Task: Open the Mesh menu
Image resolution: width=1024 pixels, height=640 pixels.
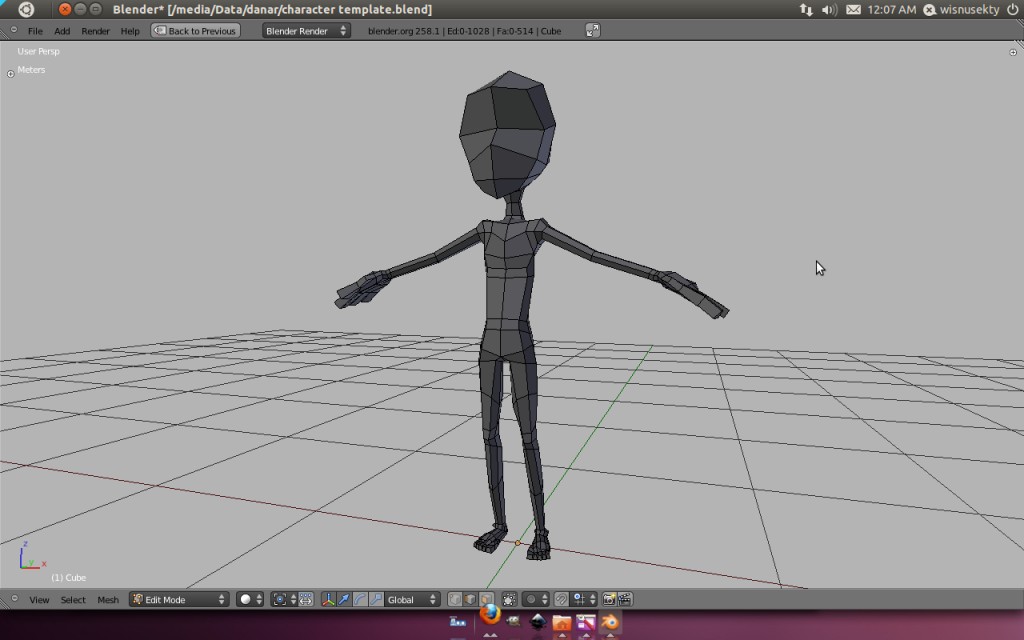Action: (107, 599)
